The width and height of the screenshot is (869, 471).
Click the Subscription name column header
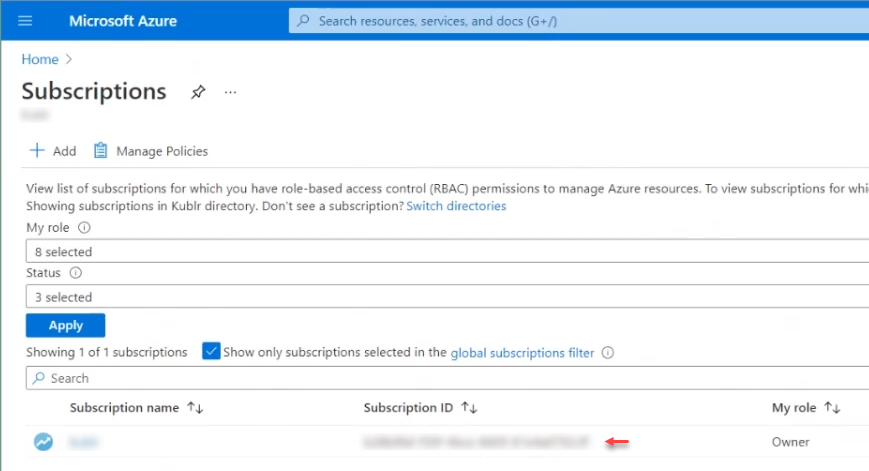click(124, 408)
